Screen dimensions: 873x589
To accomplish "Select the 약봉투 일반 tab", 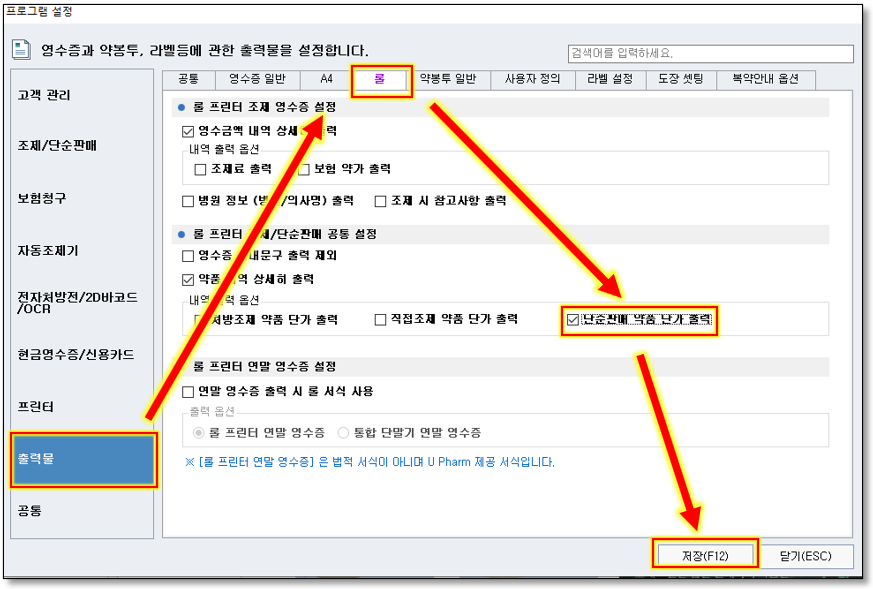I will tap(447, 79).
